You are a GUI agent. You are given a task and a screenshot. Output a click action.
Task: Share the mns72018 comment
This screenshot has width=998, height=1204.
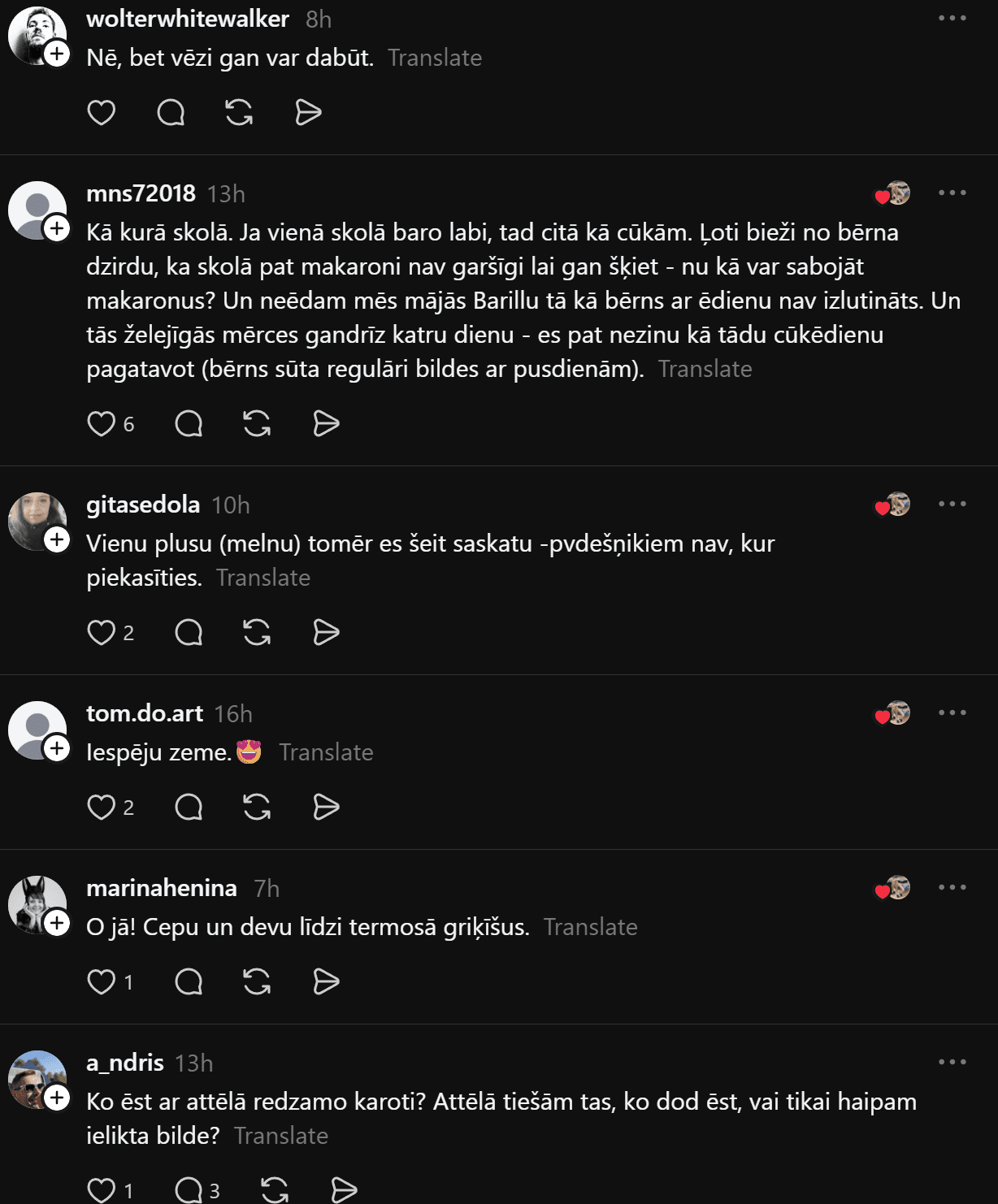326,423
